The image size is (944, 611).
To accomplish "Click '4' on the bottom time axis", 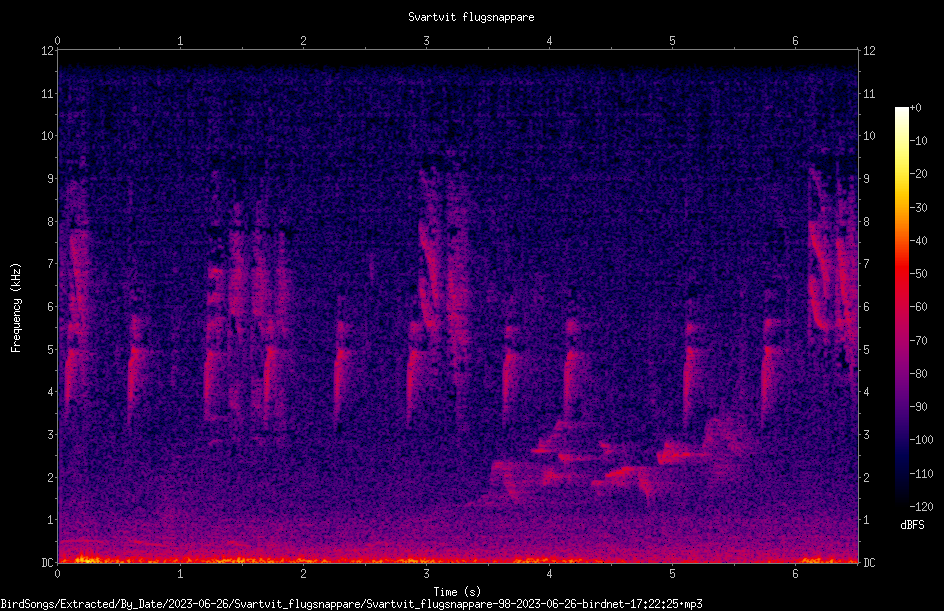I will 549,574.
